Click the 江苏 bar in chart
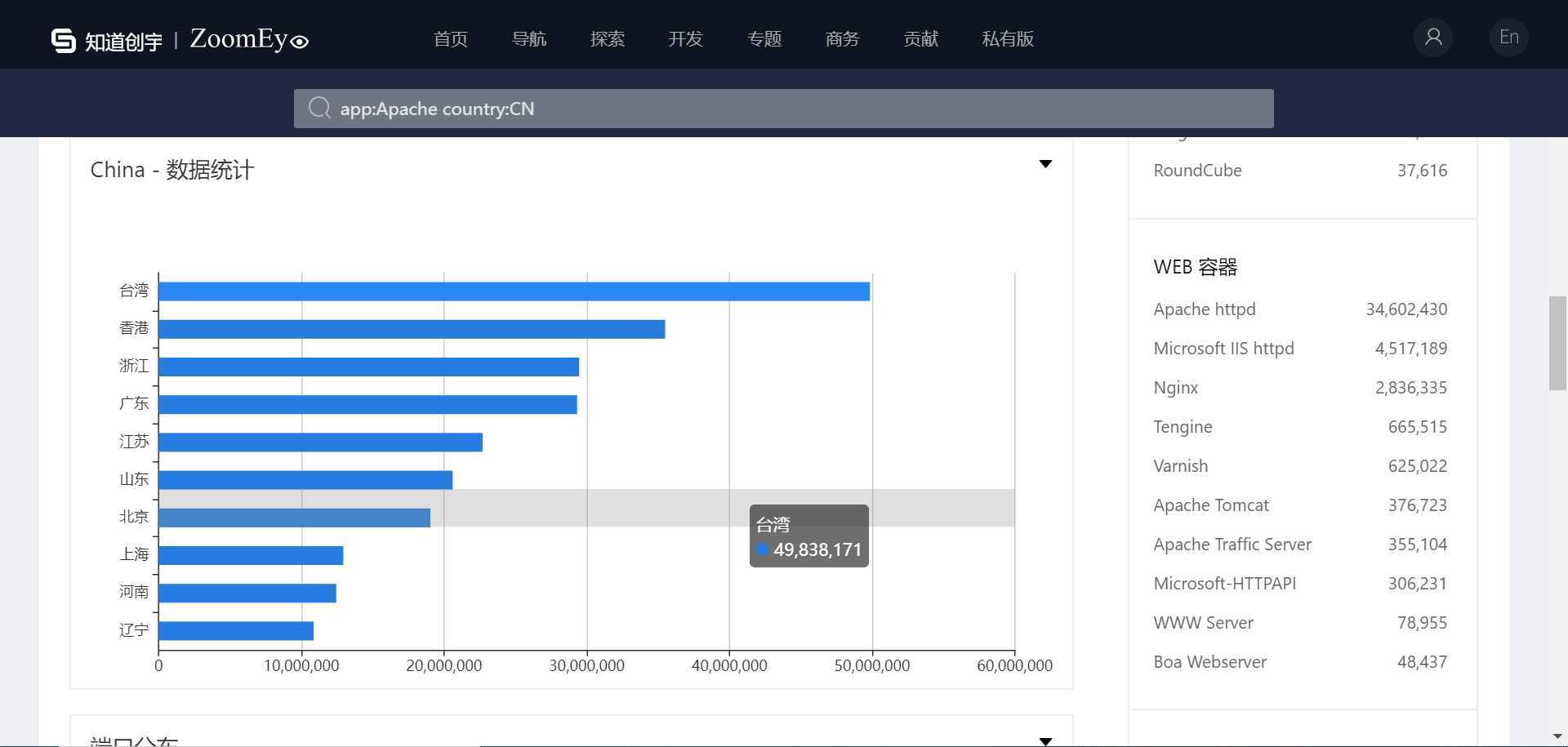Screen dimensions: 1568x747 pyautogui.click(x=321, y=442)
